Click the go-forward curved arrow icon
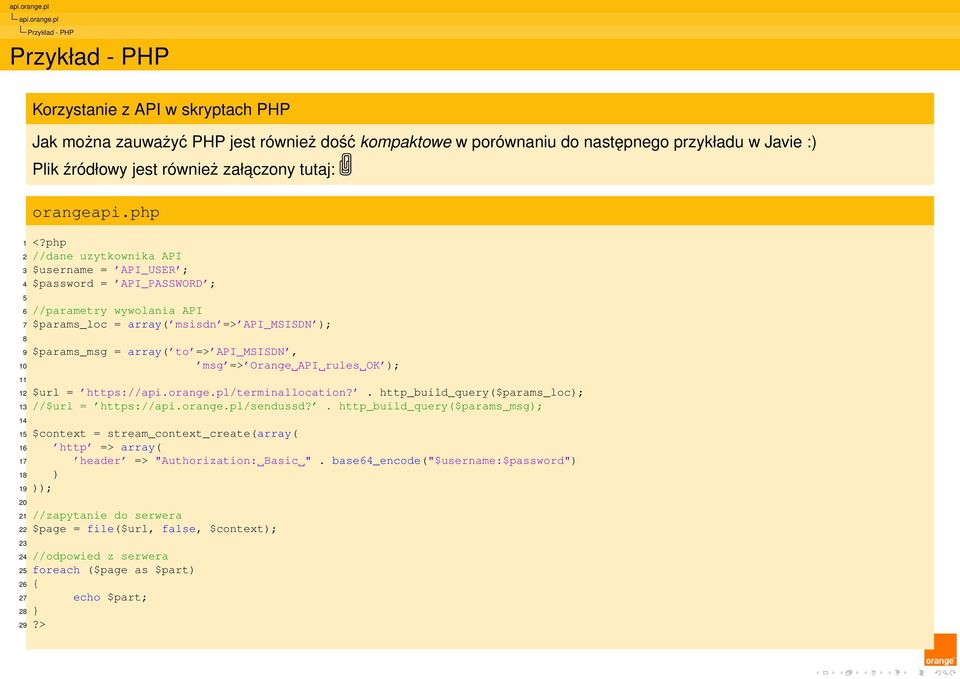 click(953, 673)
